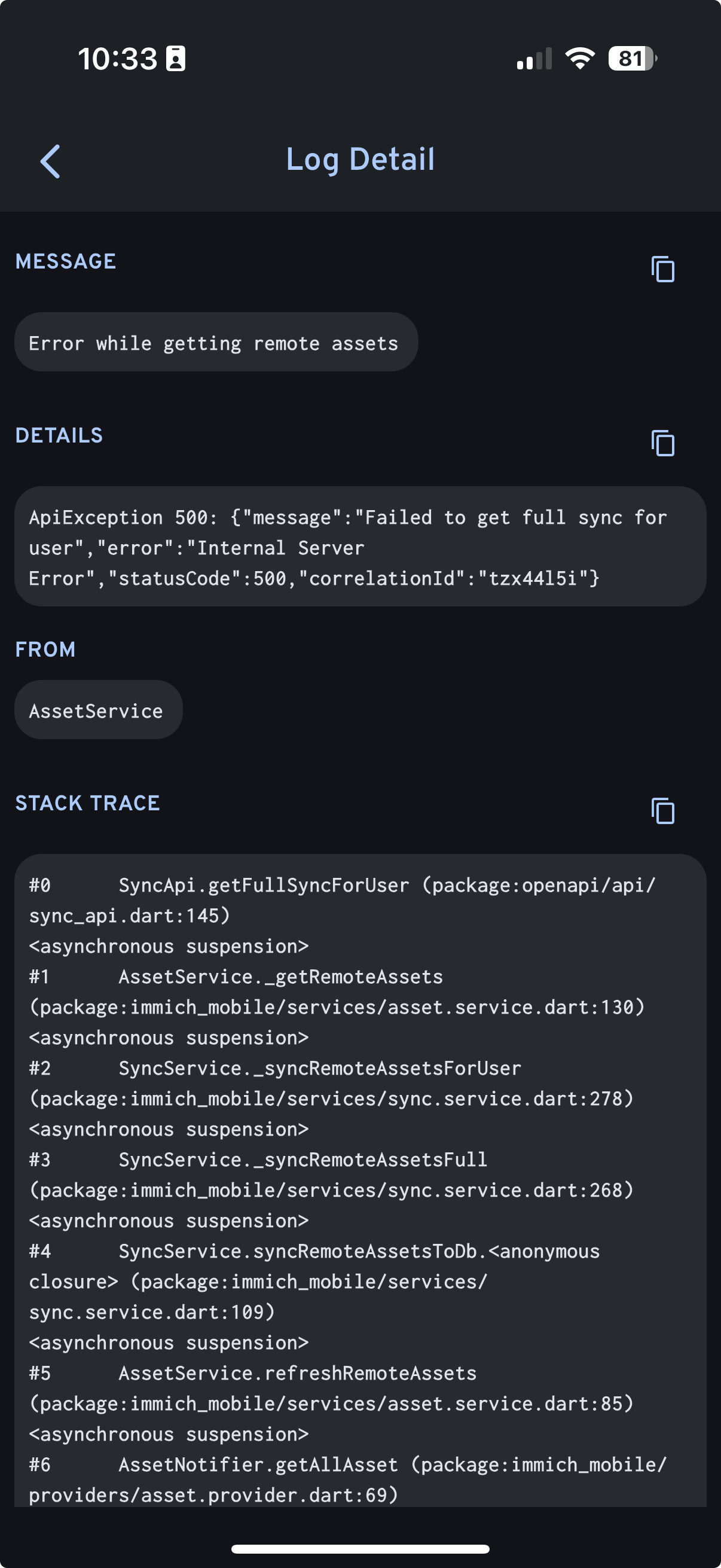Screen dimensions: 721x1568
Task: Tap the ApiException 500 details box
Action: (359, 547)
